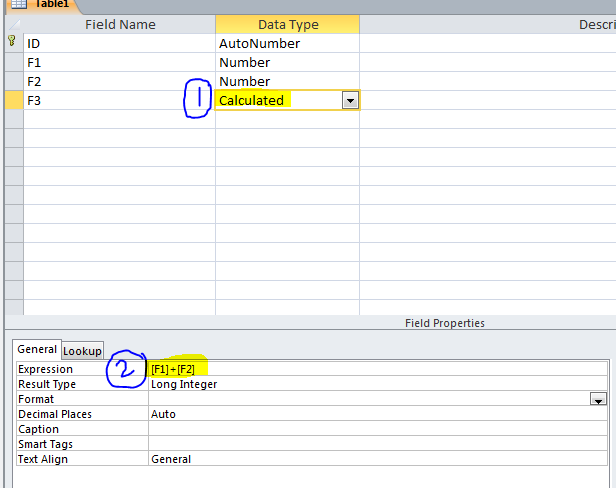The height and width of the screenshot is (488, 616).
Task: Click the select-all corner of the design grid
Action: coord(14,24)
